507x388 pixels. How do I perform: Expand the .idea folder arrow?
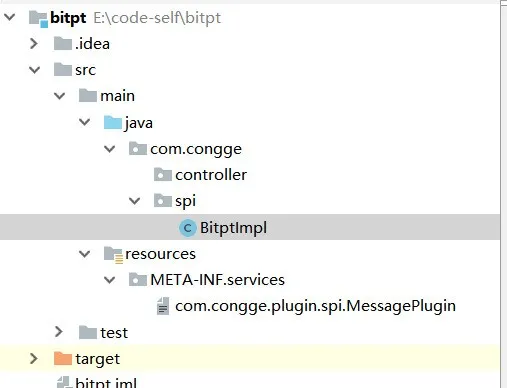click(x=34, y=43)
